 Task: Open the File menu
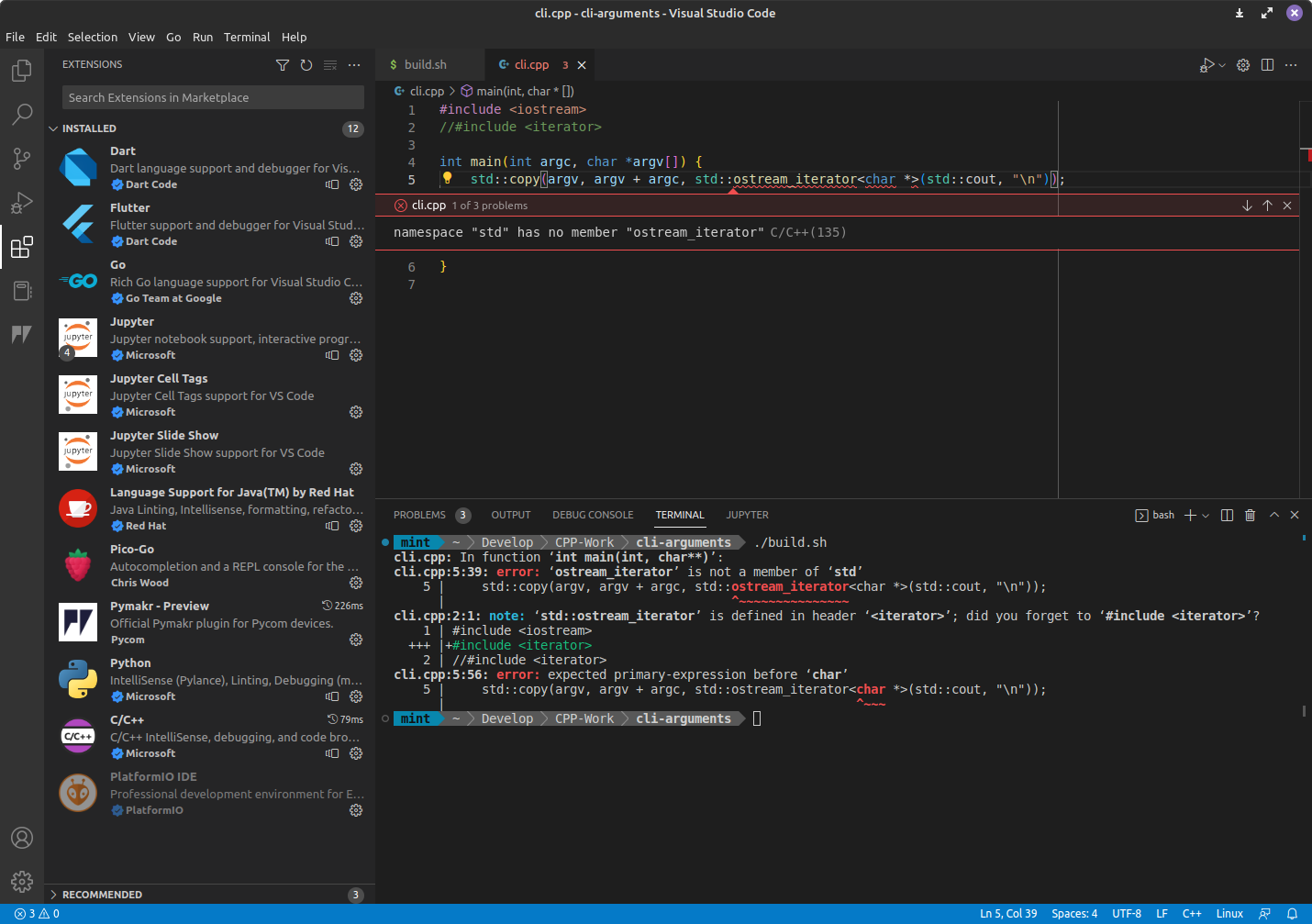point(16,37)
